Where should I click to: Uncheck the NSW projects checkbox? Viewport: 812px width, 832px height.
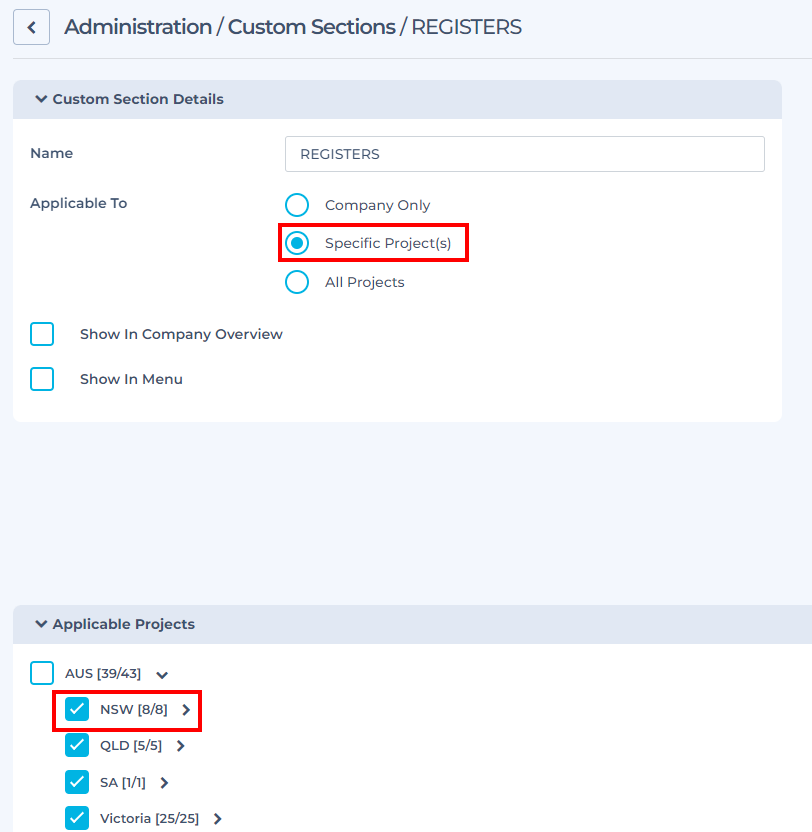(x=77, y=709)
